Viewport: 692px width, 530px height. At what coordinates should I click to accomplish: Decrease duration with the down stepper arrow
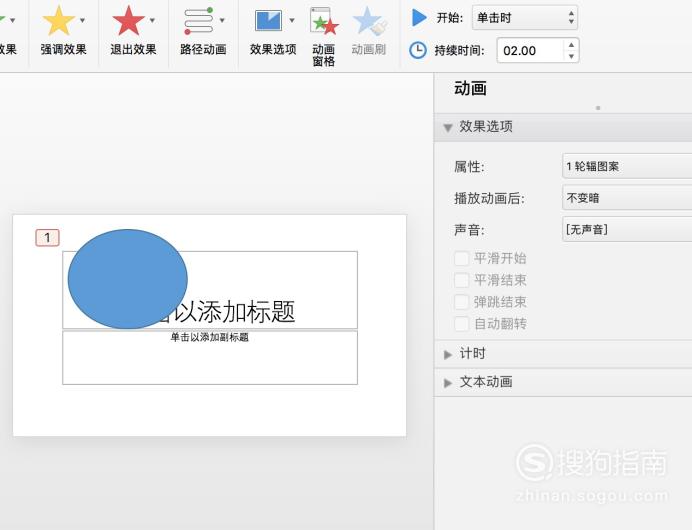coord(571,56)
